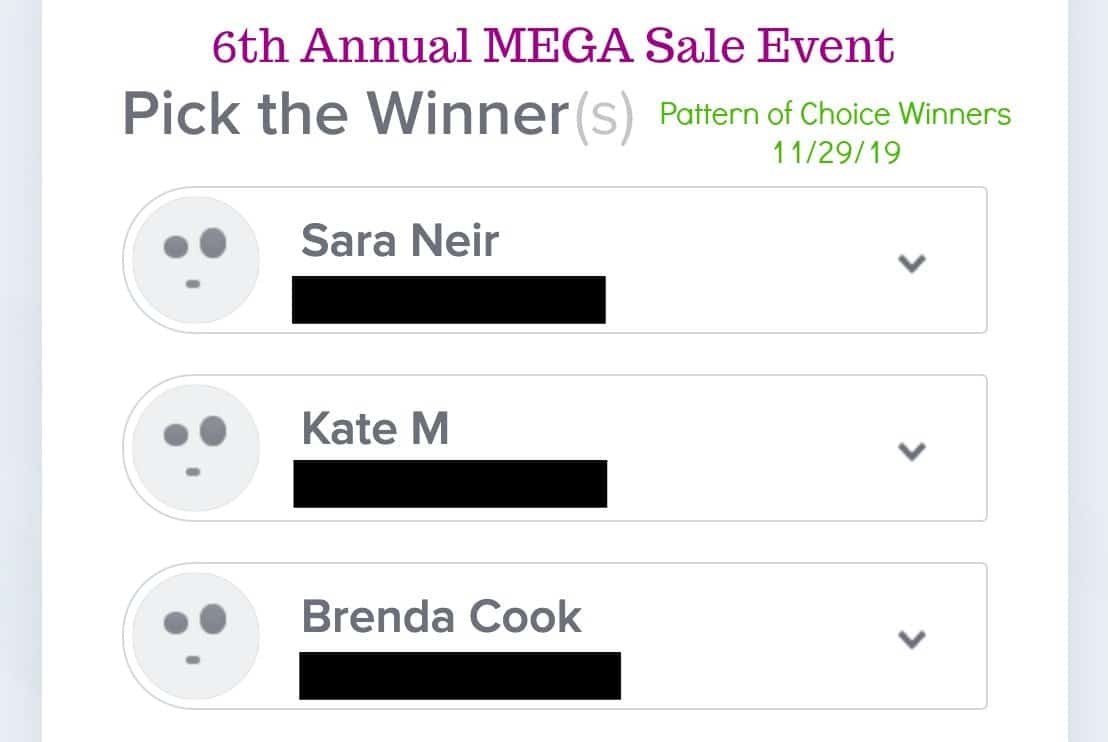Expand Sara Neir's entry chevron

pyautogui.click(x=912, y=263)
